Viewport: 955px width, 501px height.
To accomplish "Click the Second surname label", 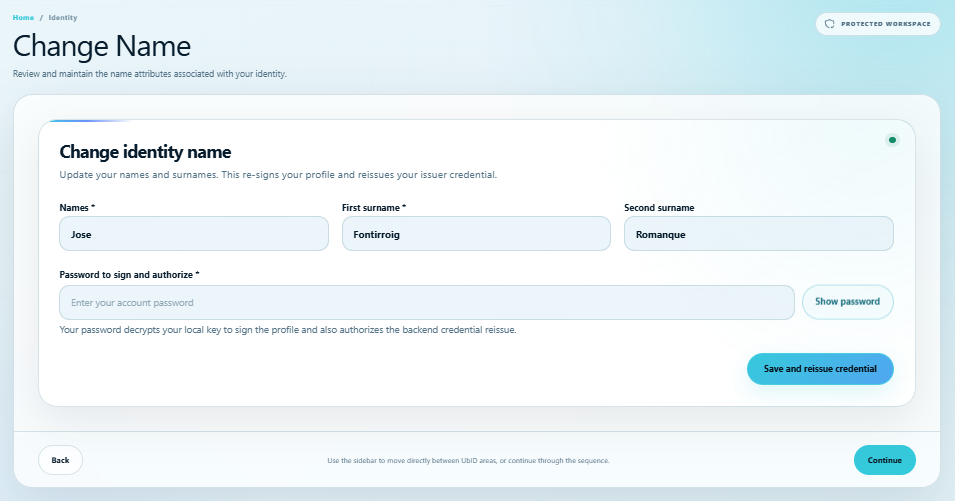I will 659,208.
